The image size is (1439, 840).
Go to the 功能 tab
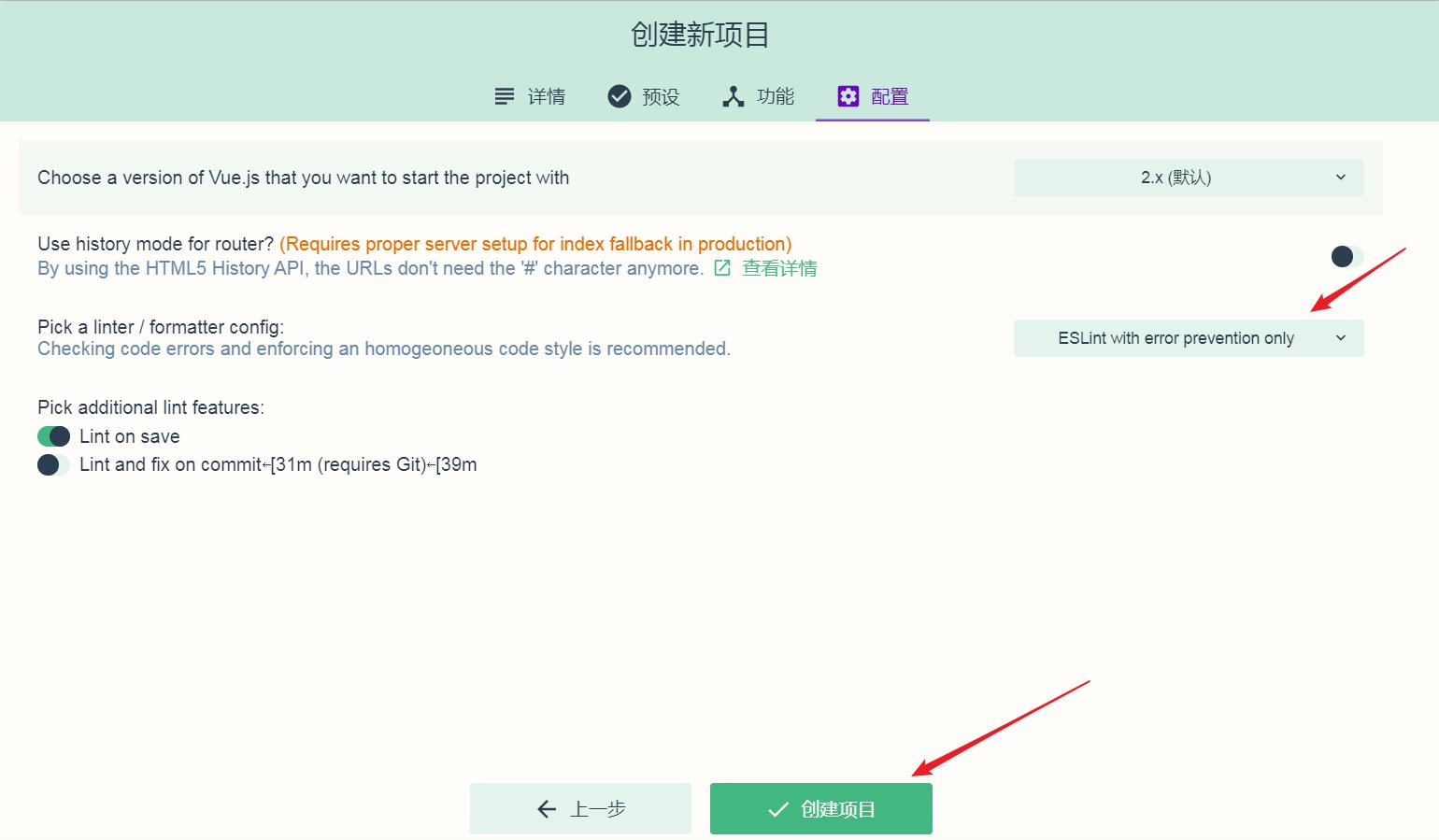click(x=758, y=96)
